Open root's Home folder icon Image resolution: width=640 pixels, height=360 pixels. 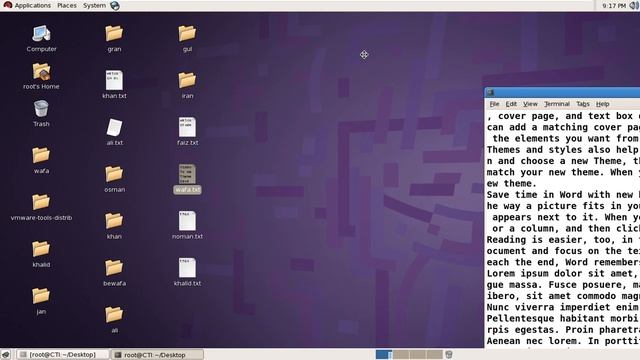pyautogui.click(x=41, y=72)
